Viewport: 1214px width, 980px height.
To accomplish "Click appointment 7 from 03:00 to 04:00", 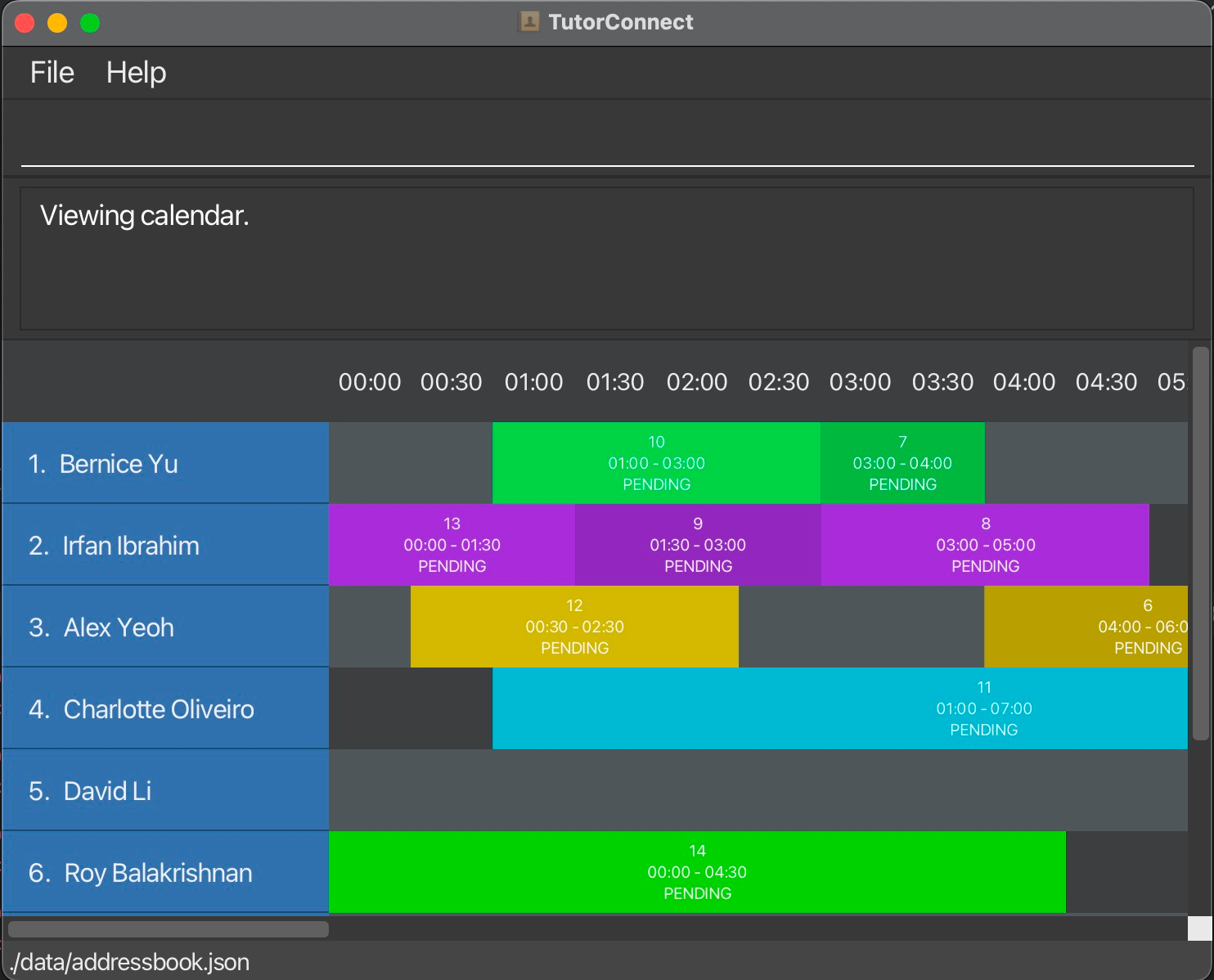I will pos(902,463).
